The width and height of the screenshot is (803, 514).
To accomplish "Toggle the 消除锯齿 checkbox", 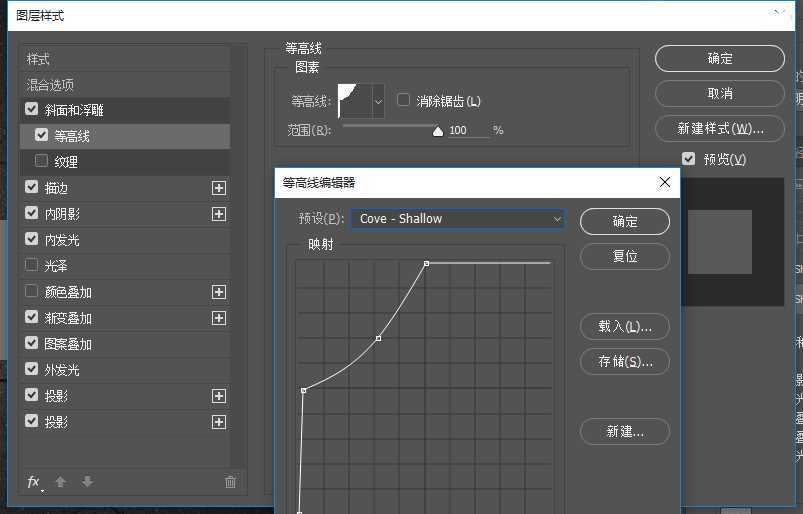I will [404, 100].
